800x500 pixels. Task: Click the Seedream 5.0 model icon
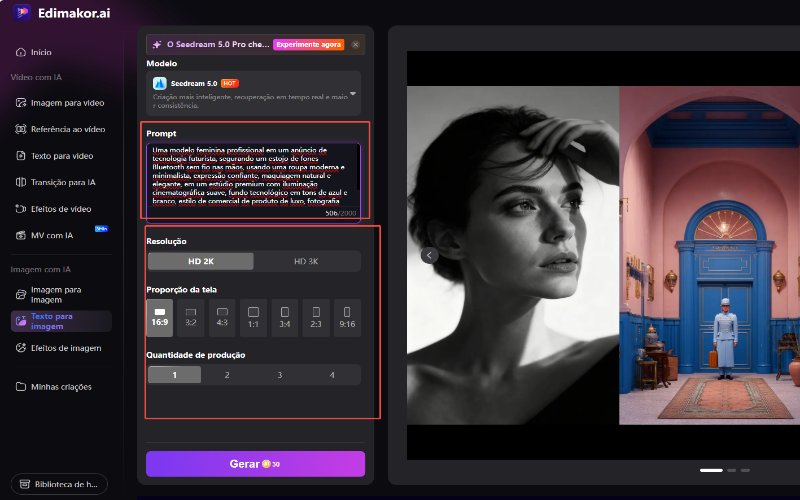click(x=160, y=83)
